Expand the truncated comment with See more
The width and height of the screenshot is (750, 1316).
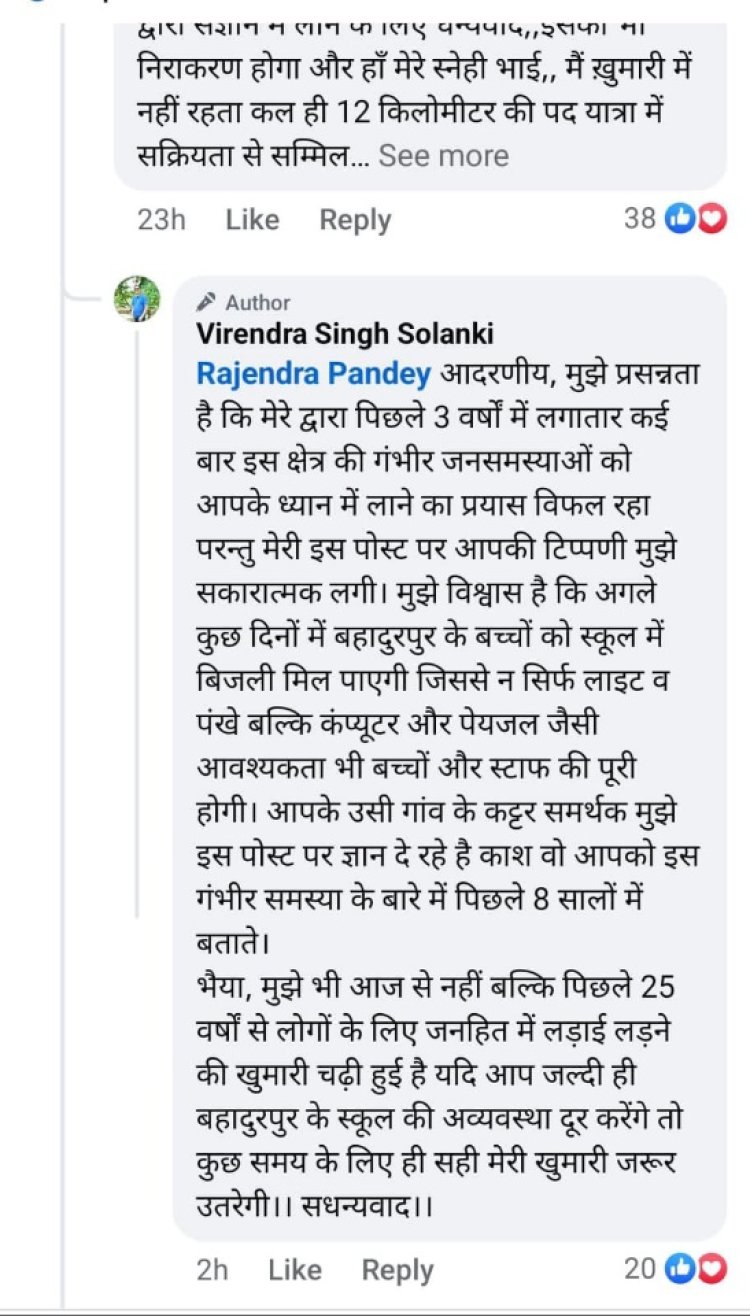pos(443,156)
